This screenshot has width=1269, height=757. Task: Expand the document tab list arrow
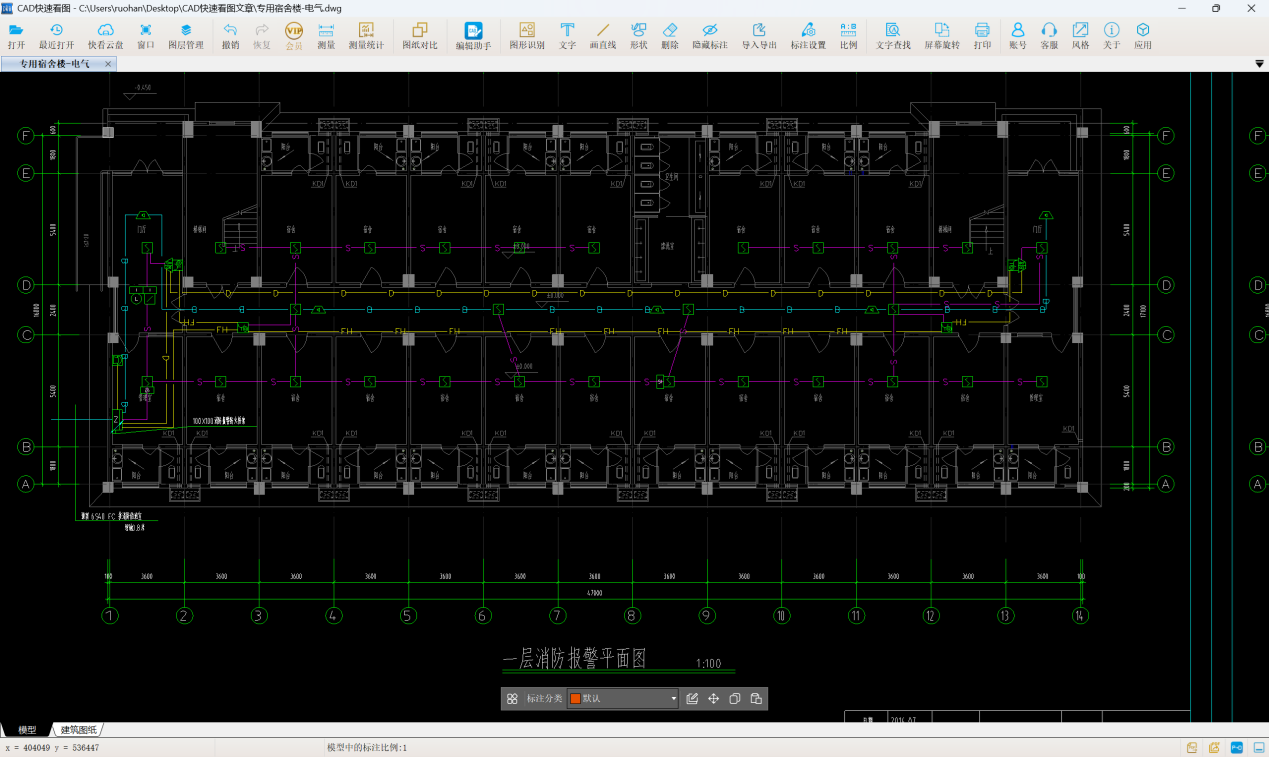coord(1259,64)
